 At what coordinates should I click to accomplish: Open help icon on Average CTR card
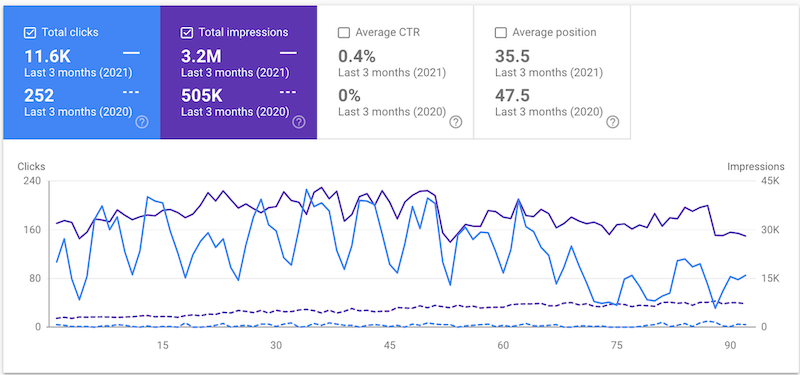click(x=456, y=122)
